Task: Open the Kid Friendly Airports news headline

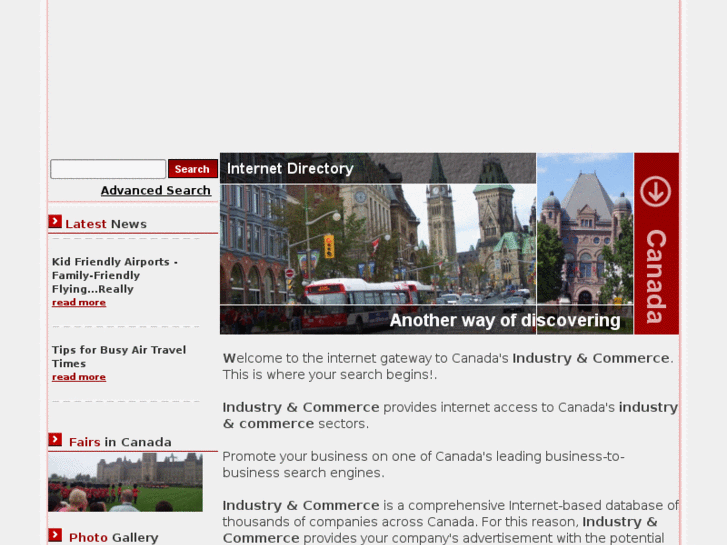Action: tap(115, 275)
